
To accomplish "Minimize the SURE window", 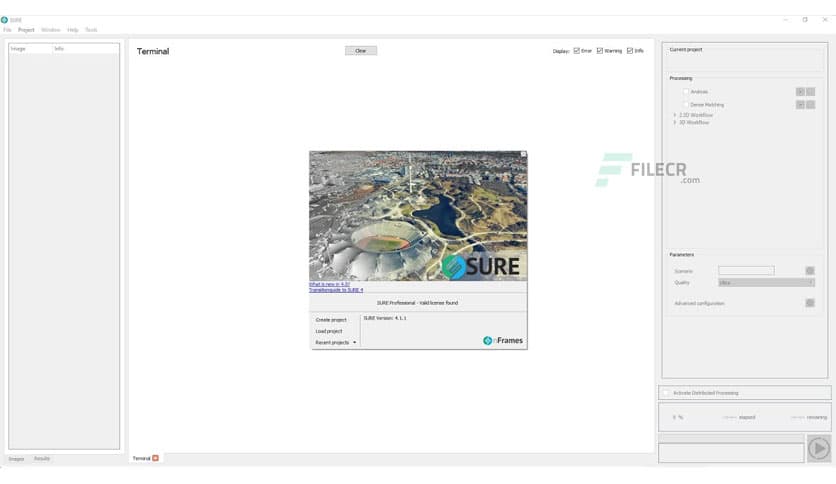I will [x=785, y=20].
